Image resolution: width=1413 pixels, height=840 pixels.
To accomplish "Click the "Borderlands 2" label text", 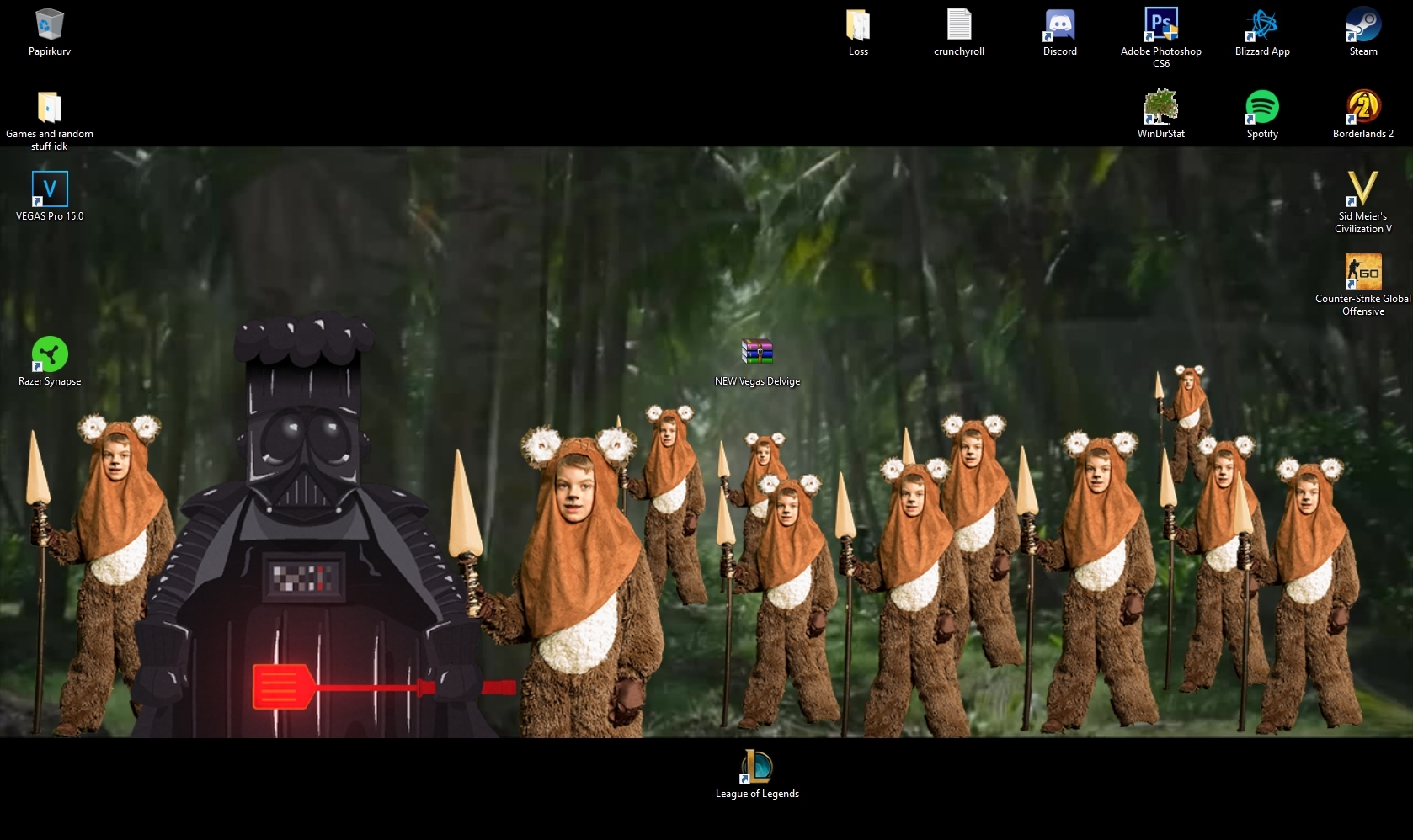I will point(1363,134).
